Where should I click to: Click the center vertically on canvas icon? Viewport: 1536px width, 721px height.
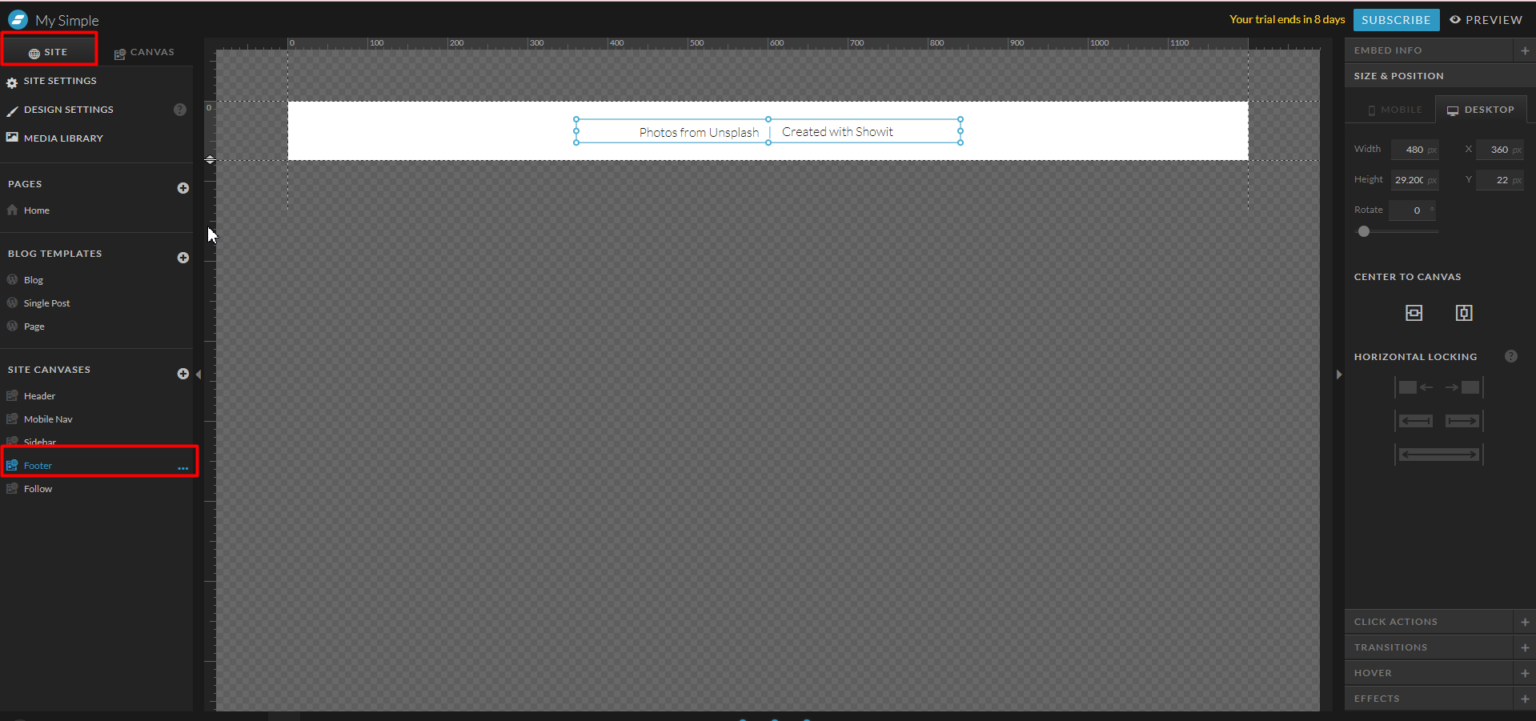tap(1463, 313)
